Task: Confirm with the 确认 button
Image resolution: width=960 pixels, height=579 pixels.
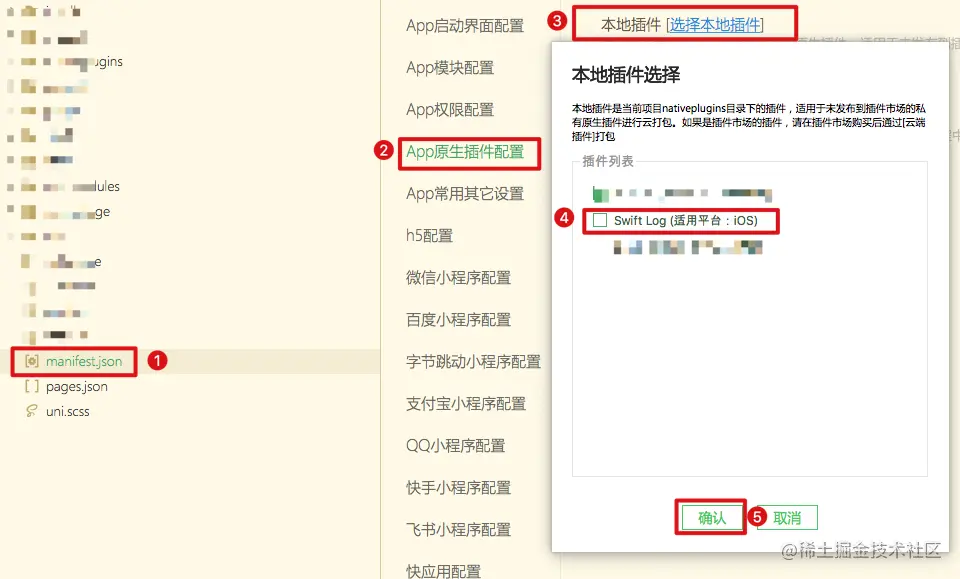Action: pyautogui.click(x=711, y=518)
